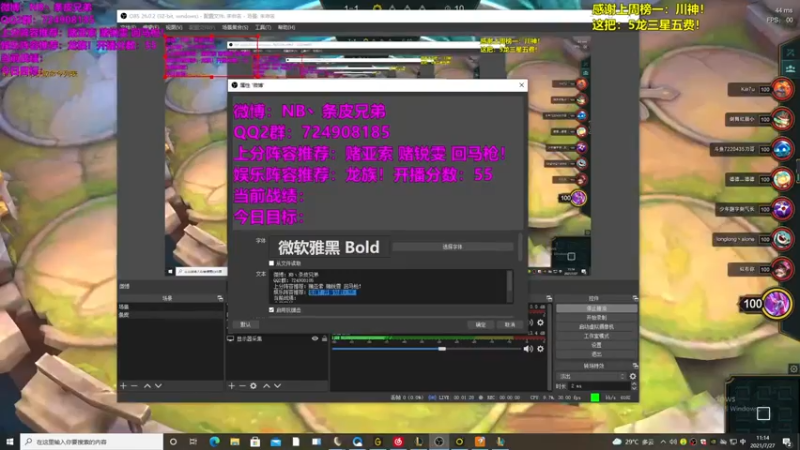800x450 pixels.
Task: Open transition properties gear icon
Action: click(633, 376)
